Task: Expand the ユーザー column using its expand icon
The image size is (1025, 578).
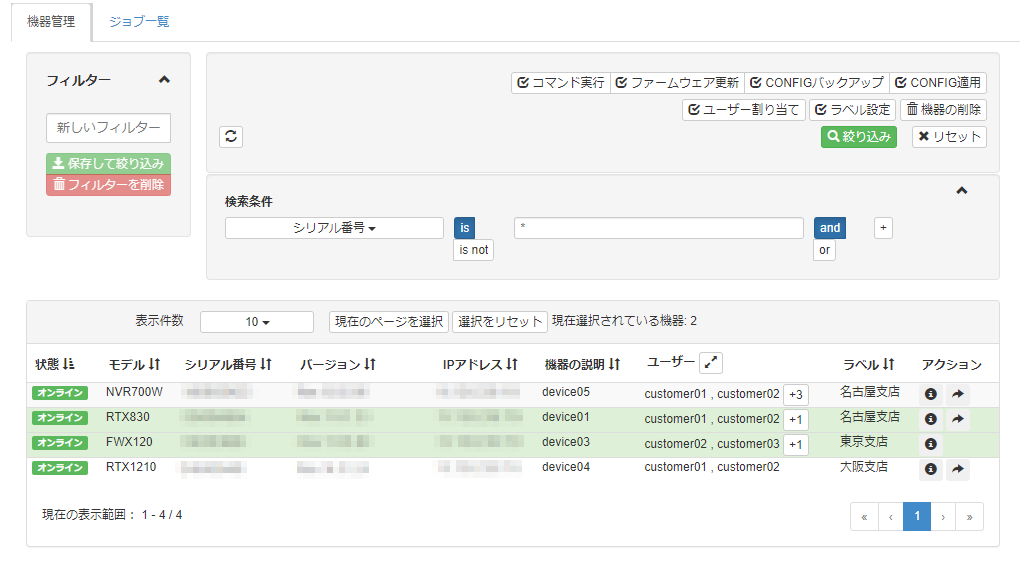Action: click(x=711, y=362)
